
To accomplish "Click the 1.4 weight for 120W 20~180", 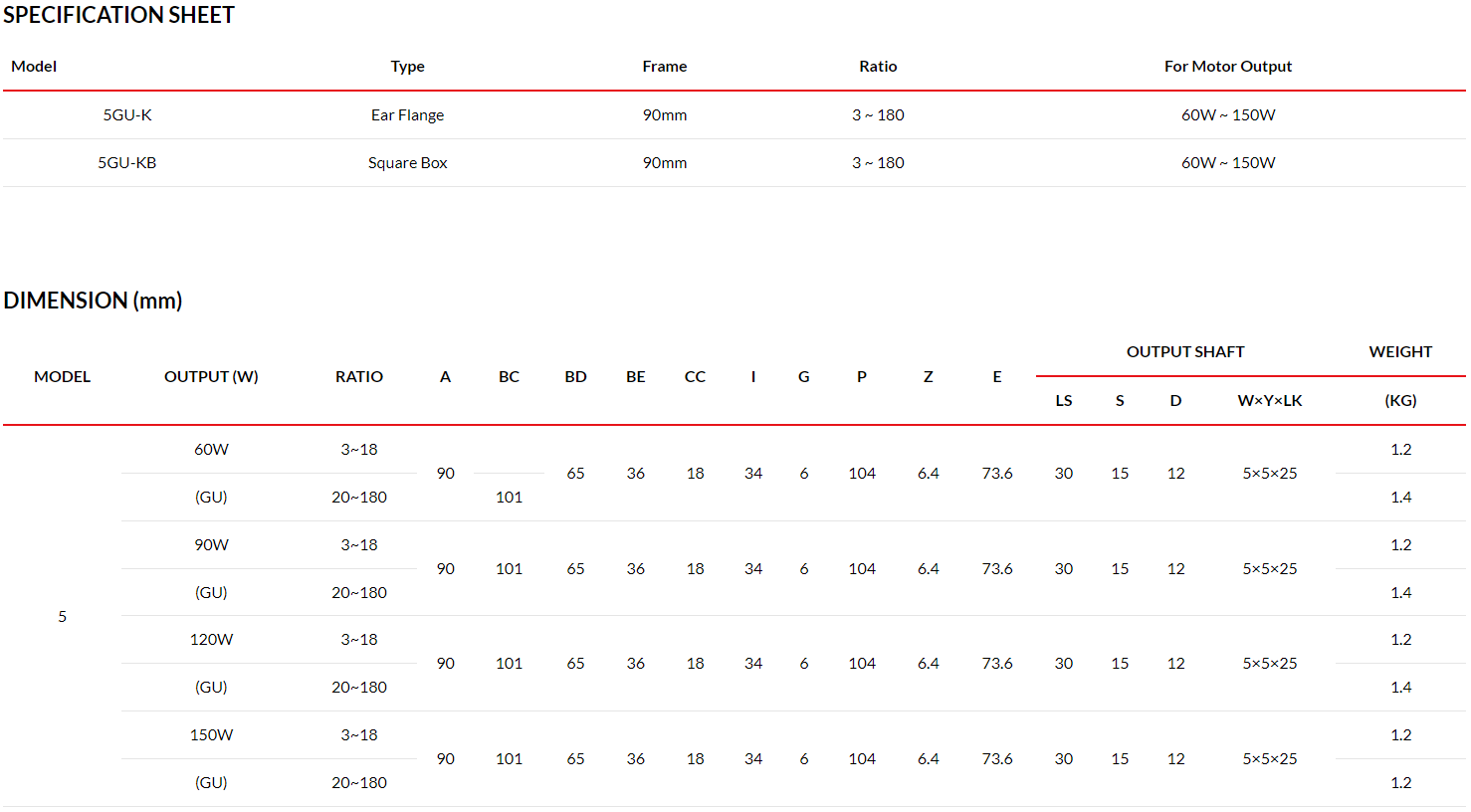I will [x=1400, y=688].
